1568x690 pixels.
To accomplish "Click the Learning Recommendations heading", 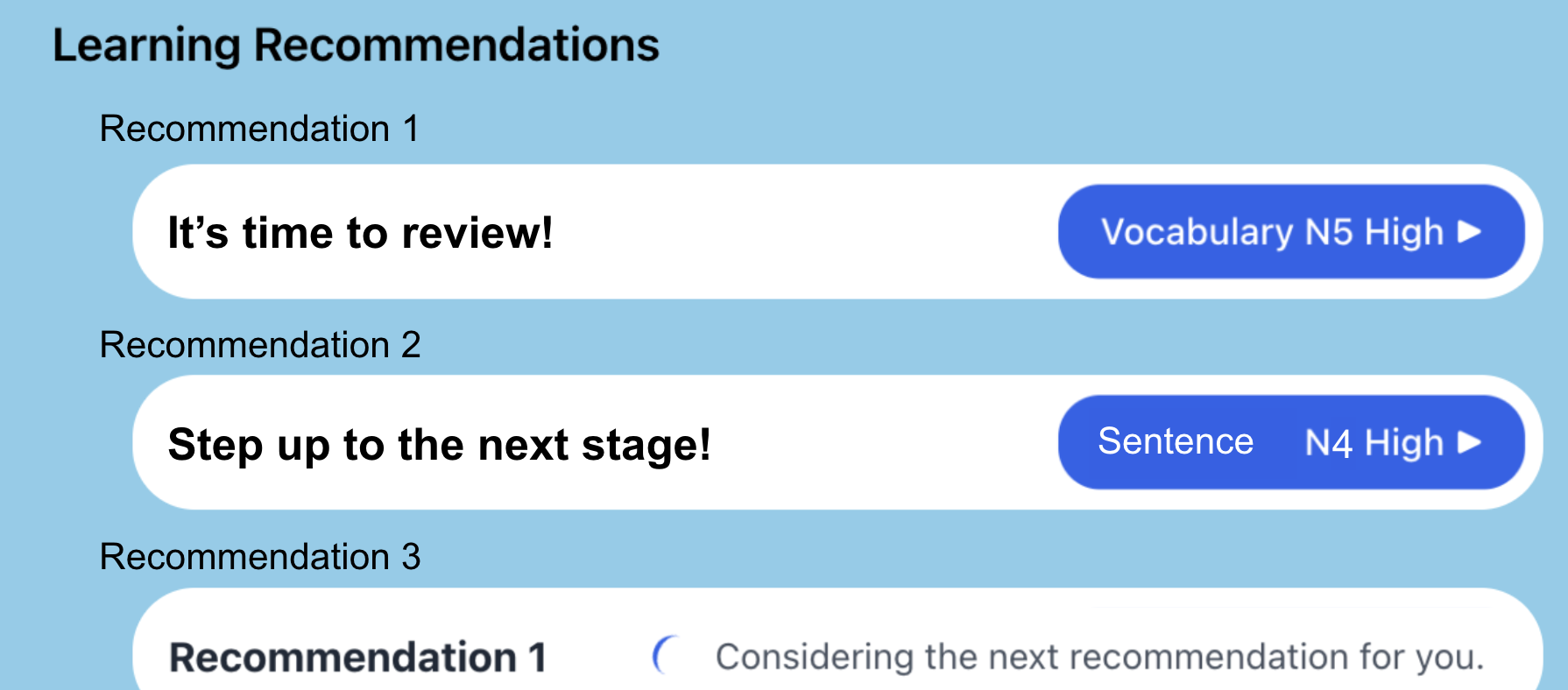I will point(356,44).
